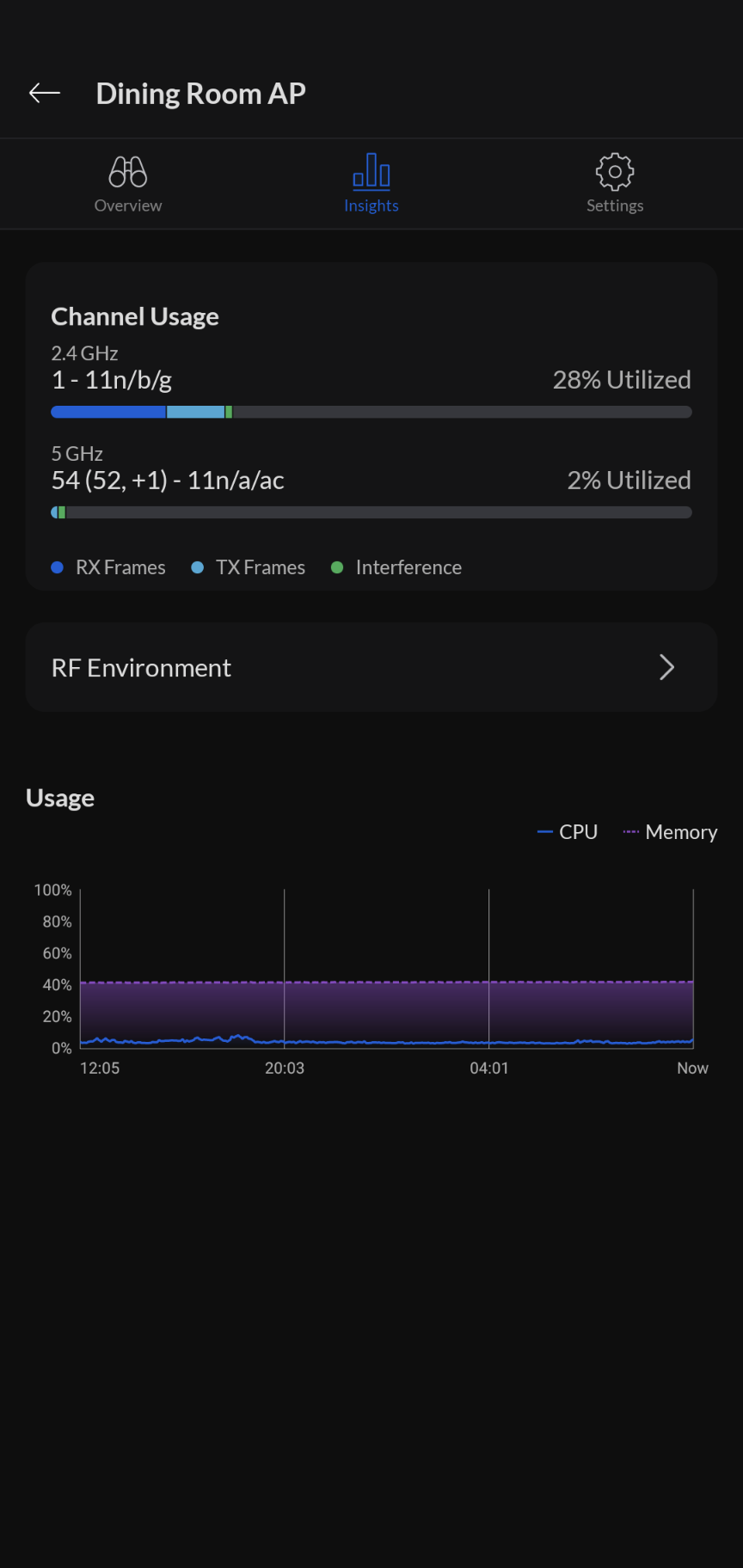
Task: Tap the Dining Room AP title
Action: 201,94
